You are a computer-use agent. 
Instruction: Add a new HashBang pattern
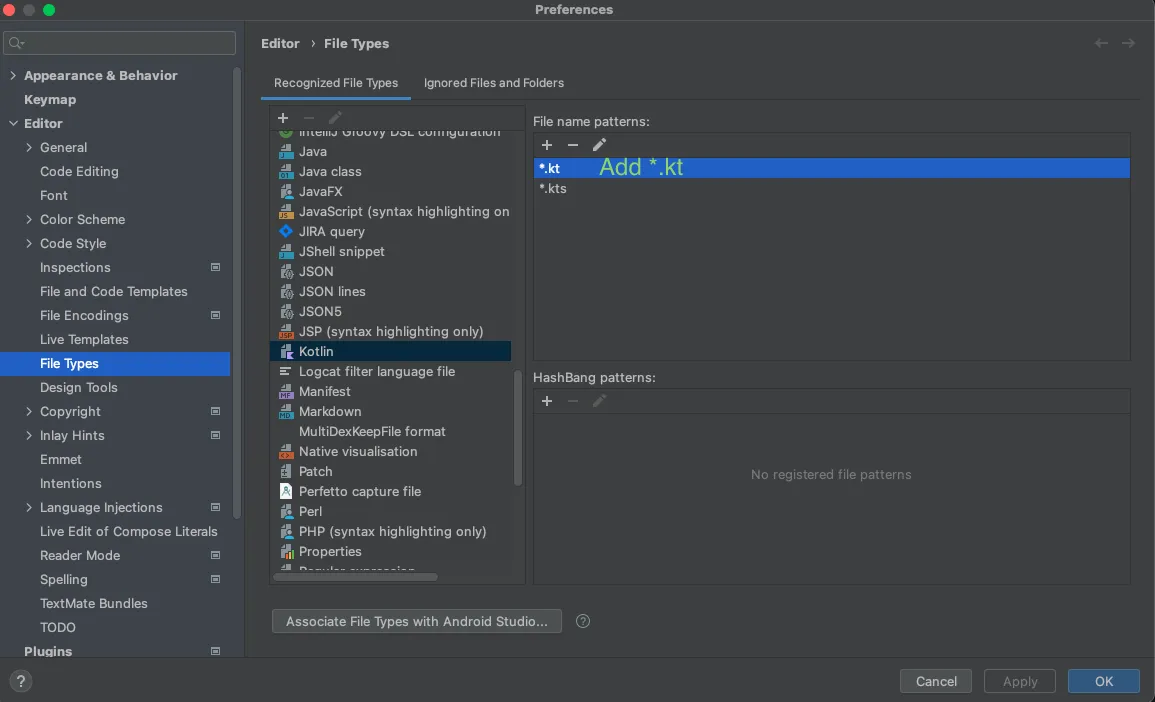(x=547, y=401)
